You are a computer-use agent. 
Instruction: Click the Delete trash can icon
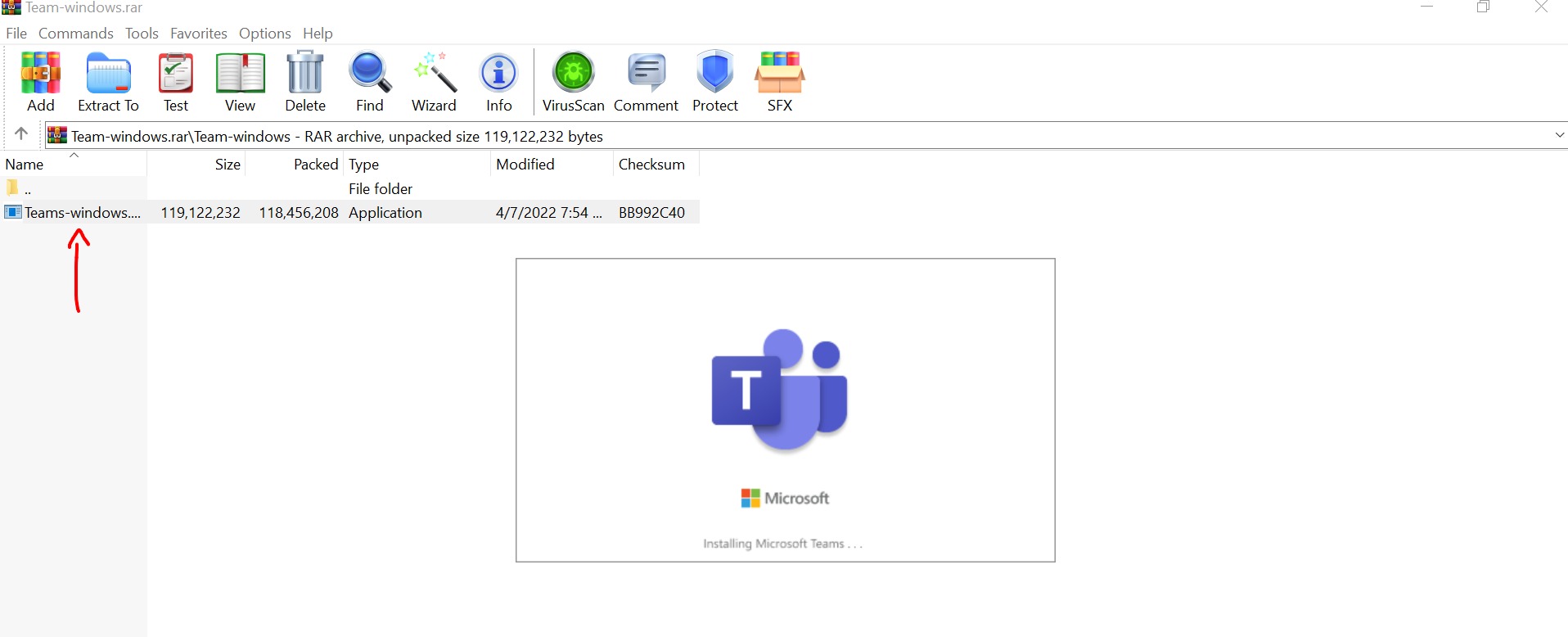tap(305, 81)
